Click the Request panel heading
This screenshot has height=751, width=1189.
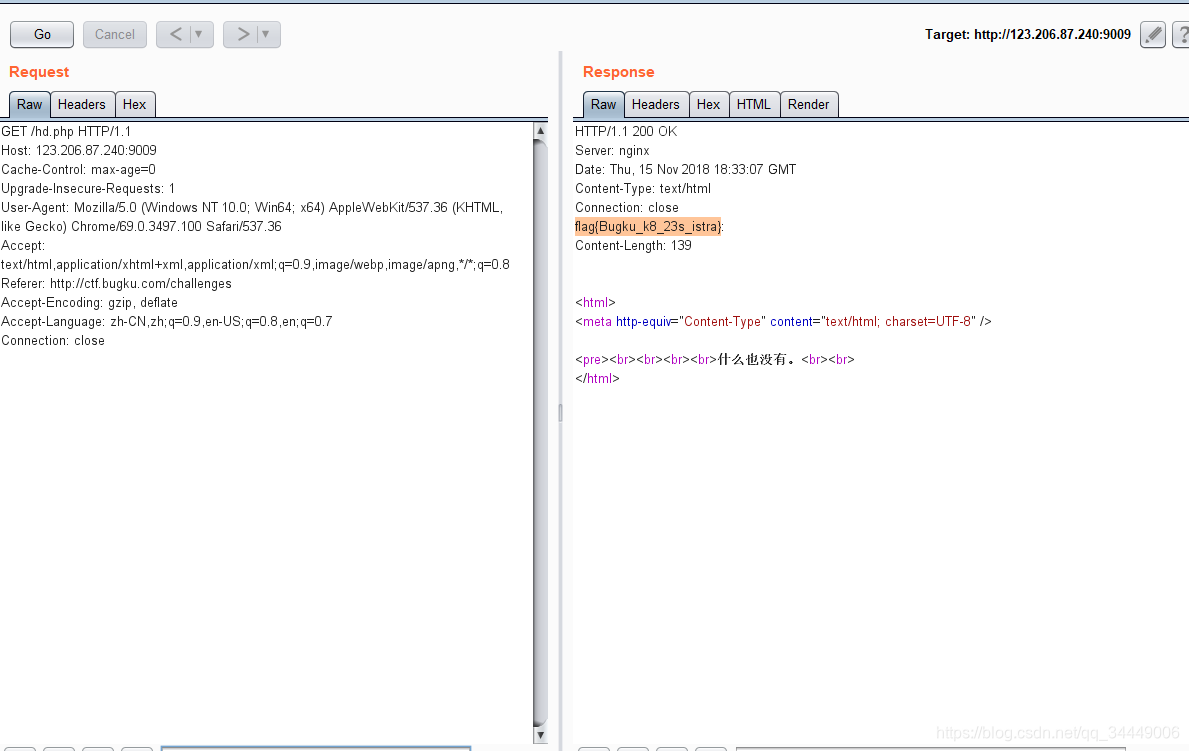[39, 72]
